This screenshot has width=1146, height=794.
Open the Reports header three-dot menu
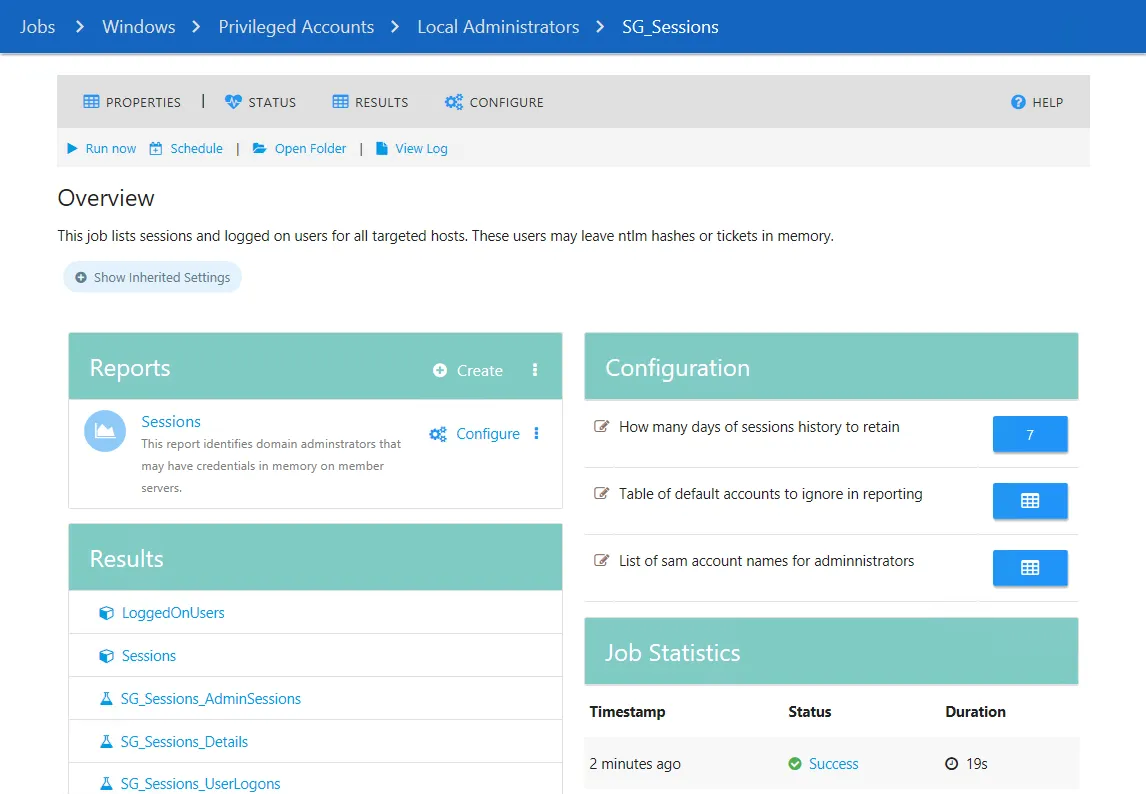click(535, 370)
